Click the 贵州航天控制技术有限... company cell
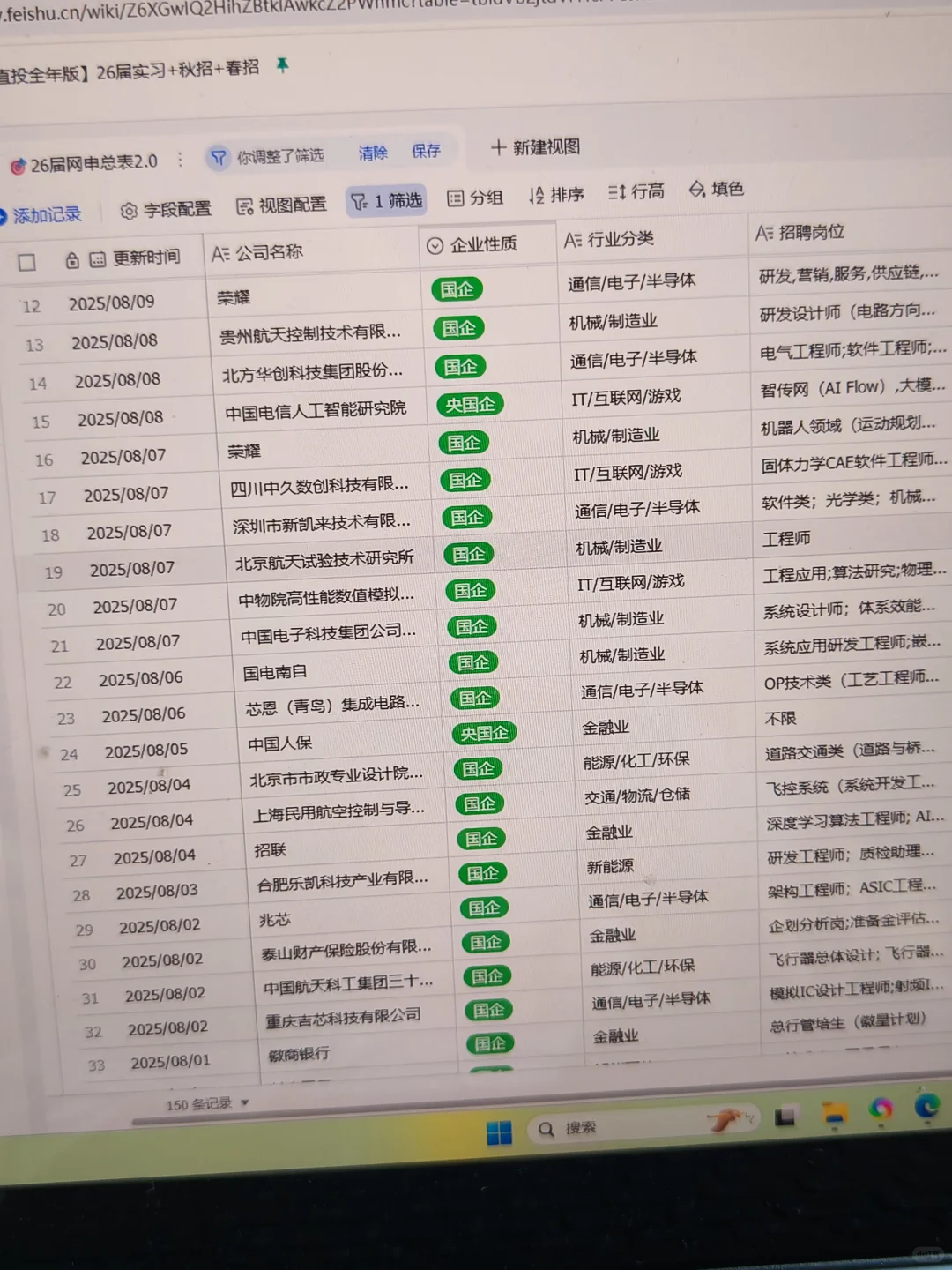 [x=310, y=333]
